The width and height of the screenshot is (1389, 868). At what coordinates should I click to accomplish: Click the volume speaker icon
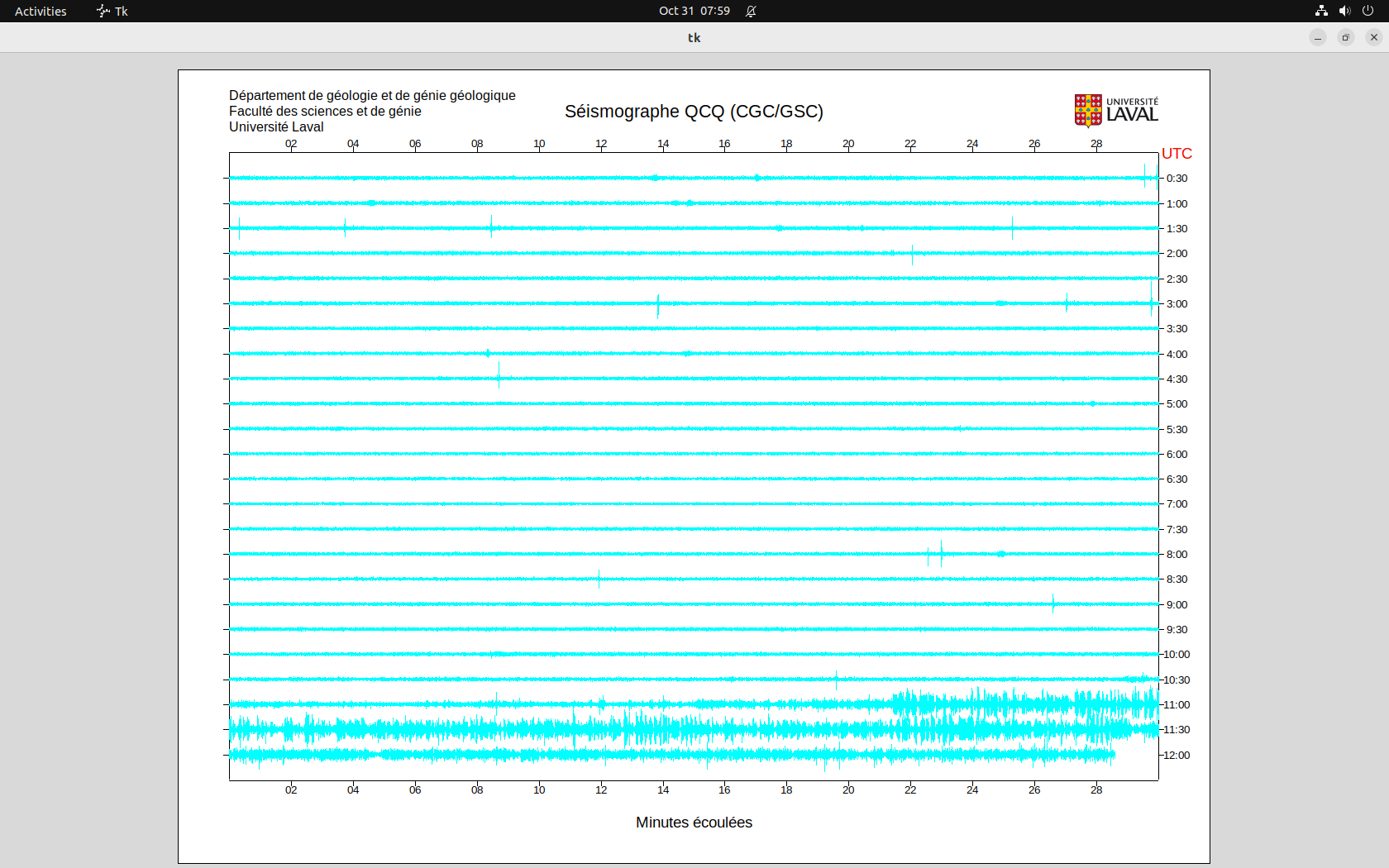point(1344,11)
